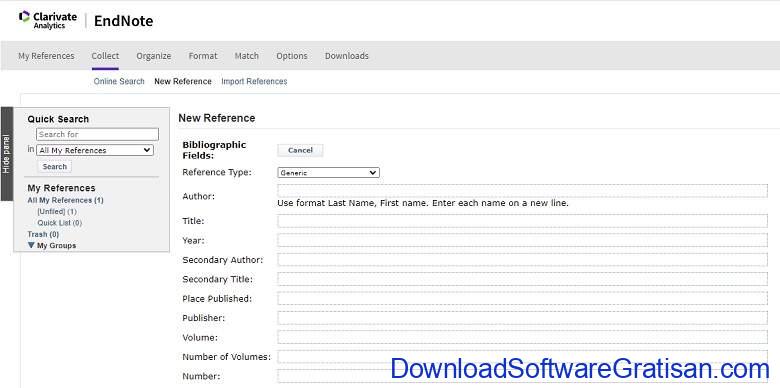Click the 'EndNote' product title
Viewport: 780px width, 388px height.
(x=123, y=21)
